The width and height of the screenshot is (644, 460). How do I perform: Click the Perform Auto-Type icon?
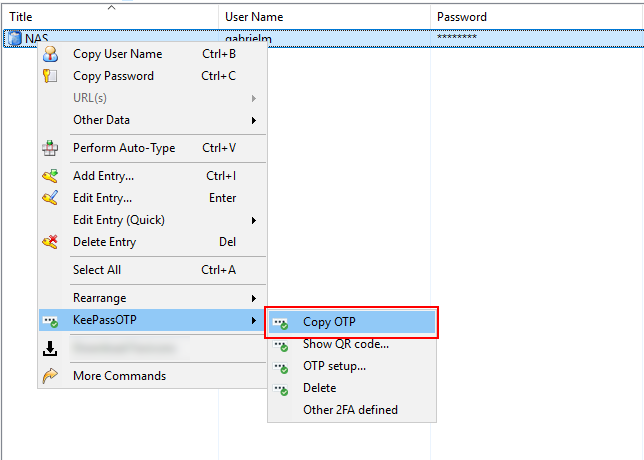tap(50, 148)
